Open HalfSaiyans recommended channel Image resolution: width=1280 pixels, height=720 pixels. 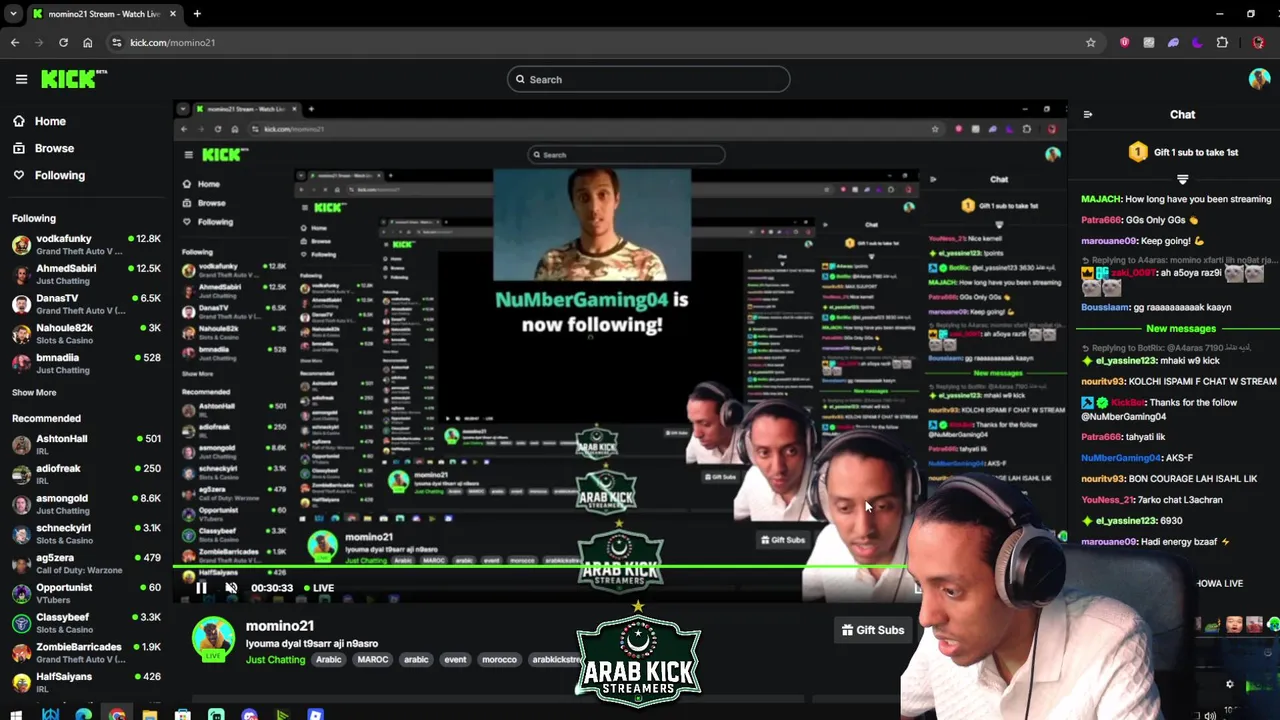tap(86, 683)
